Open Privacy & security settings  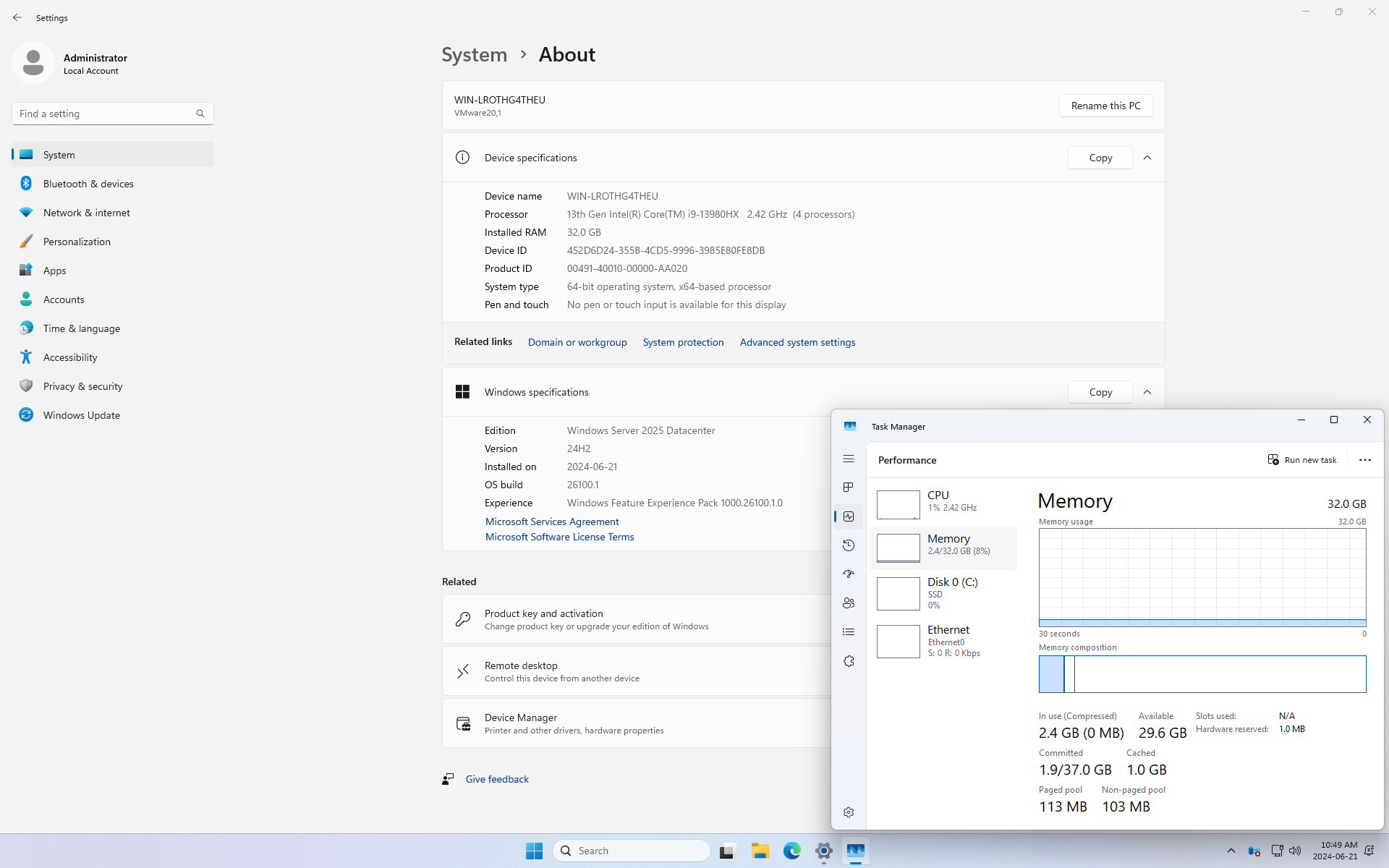(113, 386)
